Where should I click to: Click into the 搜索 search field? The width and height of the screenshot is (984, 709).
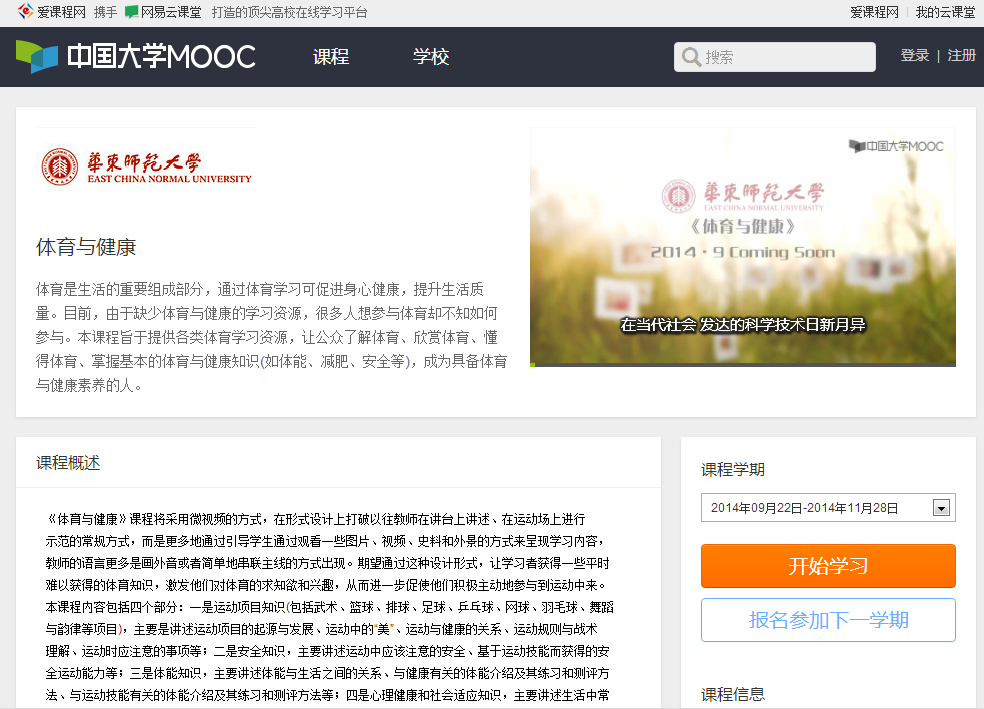coord(774,57)
